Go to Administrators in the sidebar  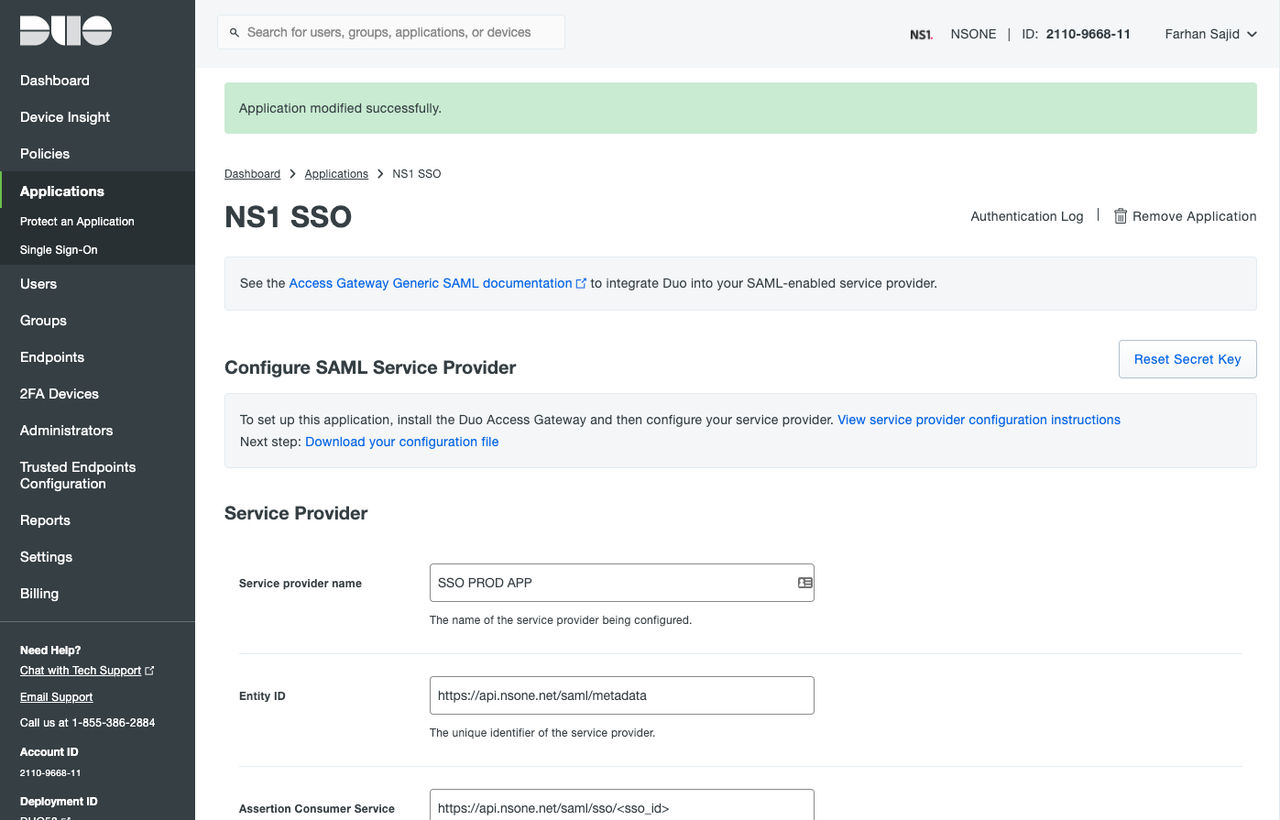pos(66,431)
